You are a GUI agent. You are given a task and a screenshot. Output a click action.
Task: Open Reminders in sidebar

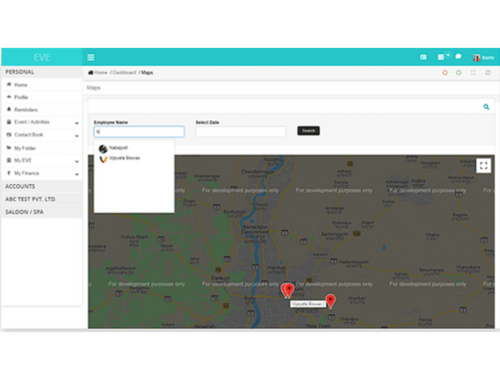tap(42, 110)
